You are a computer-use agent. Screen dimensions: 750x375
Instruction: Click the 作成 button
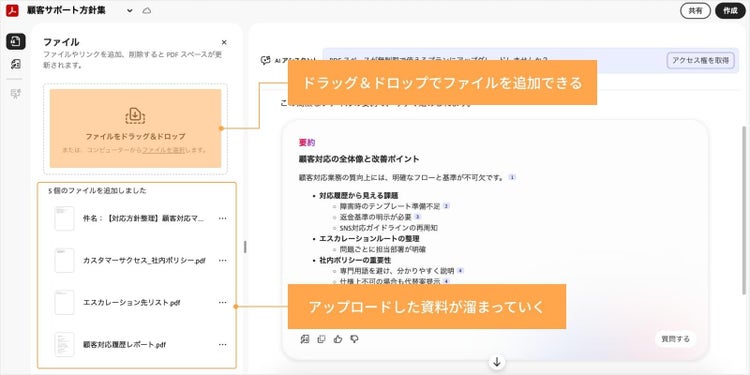(x=730, y=11)
